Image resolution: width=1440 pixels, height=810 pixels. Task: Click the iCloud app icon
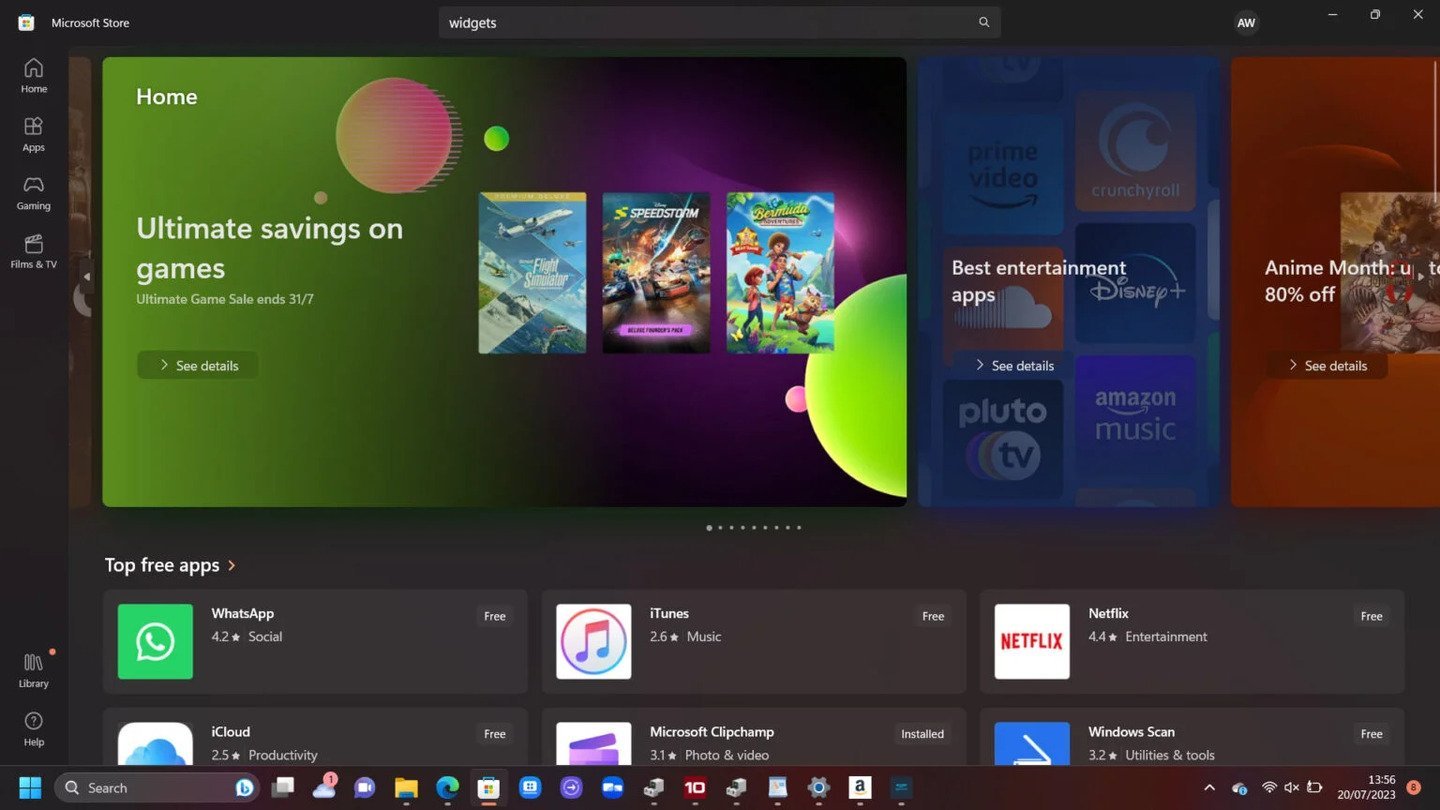coord(155,743)
